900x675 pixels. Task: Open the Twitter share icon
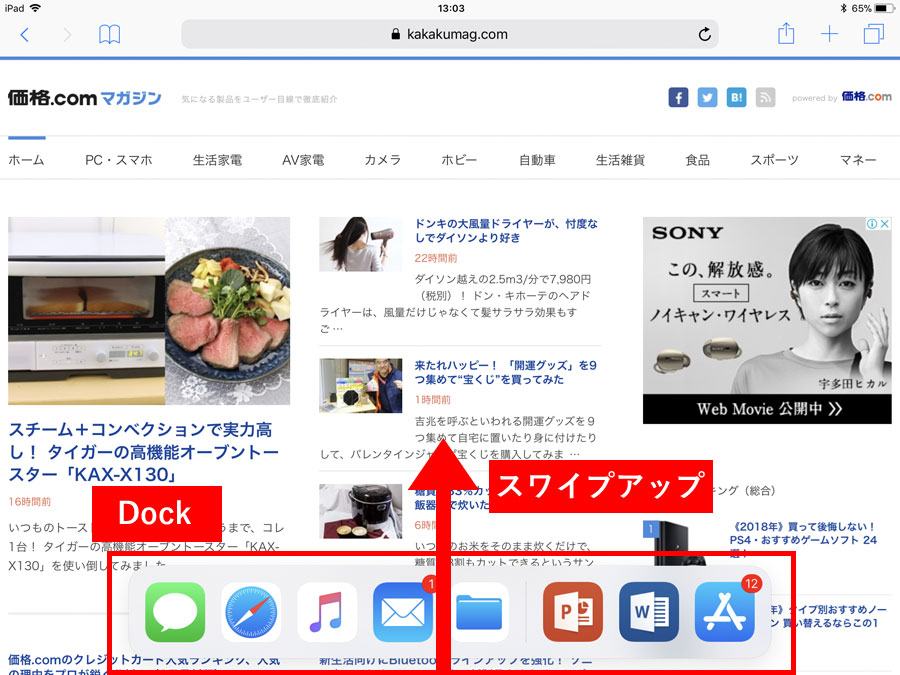[x=707, y=98]
